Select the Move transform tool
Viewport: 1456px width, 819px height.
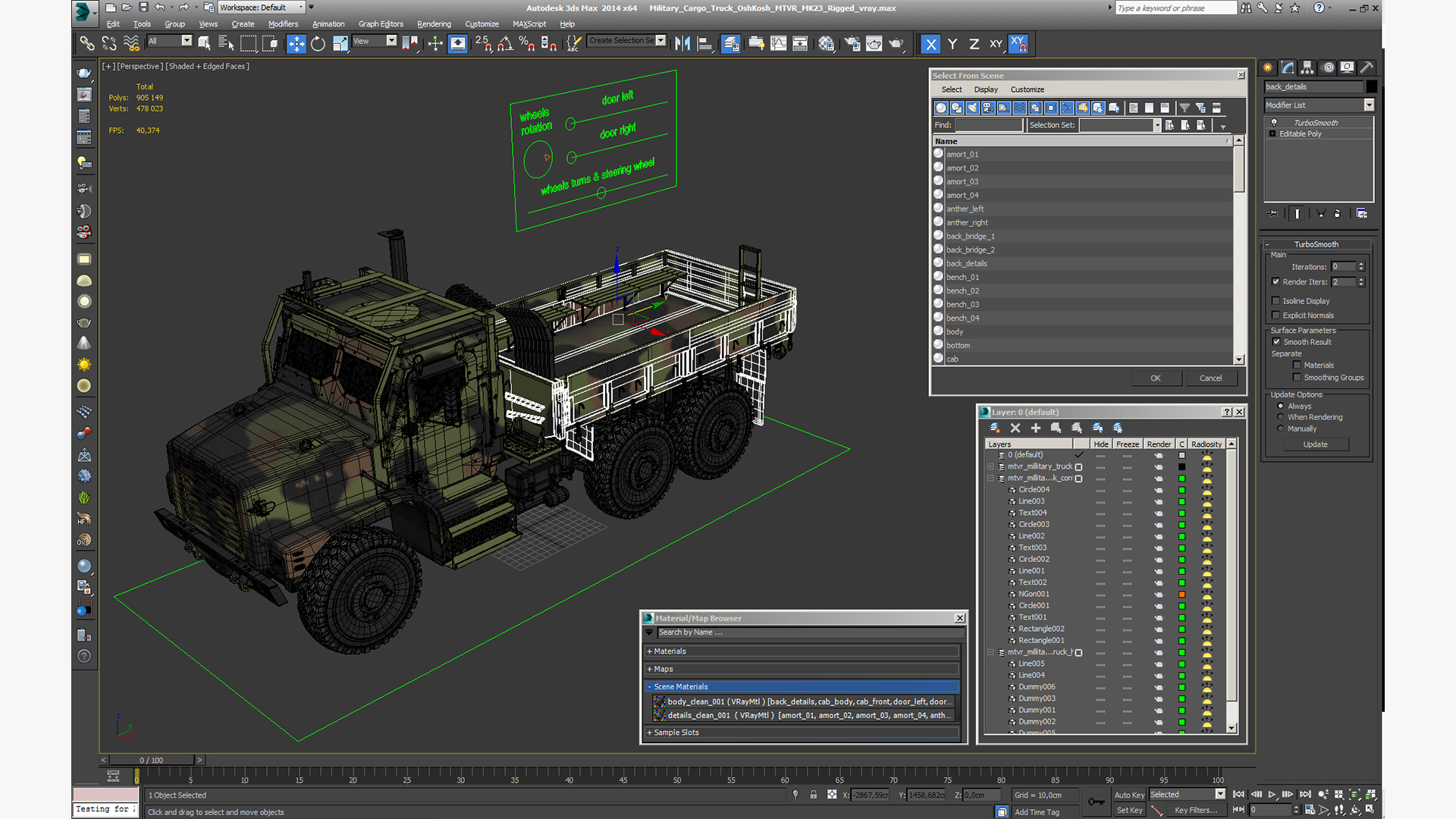pos(297,44)
